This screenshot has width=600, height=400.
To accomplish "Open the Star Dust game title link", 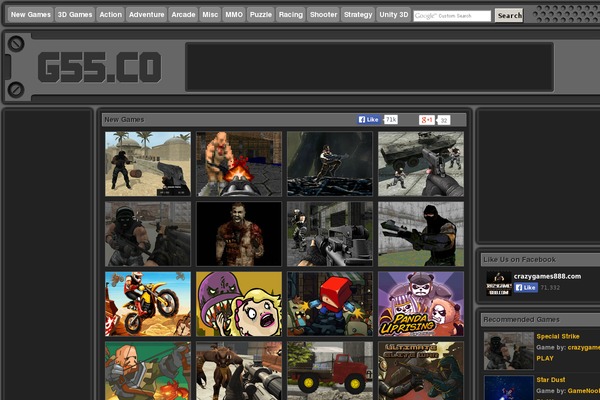I will click(x=551, y=380).
